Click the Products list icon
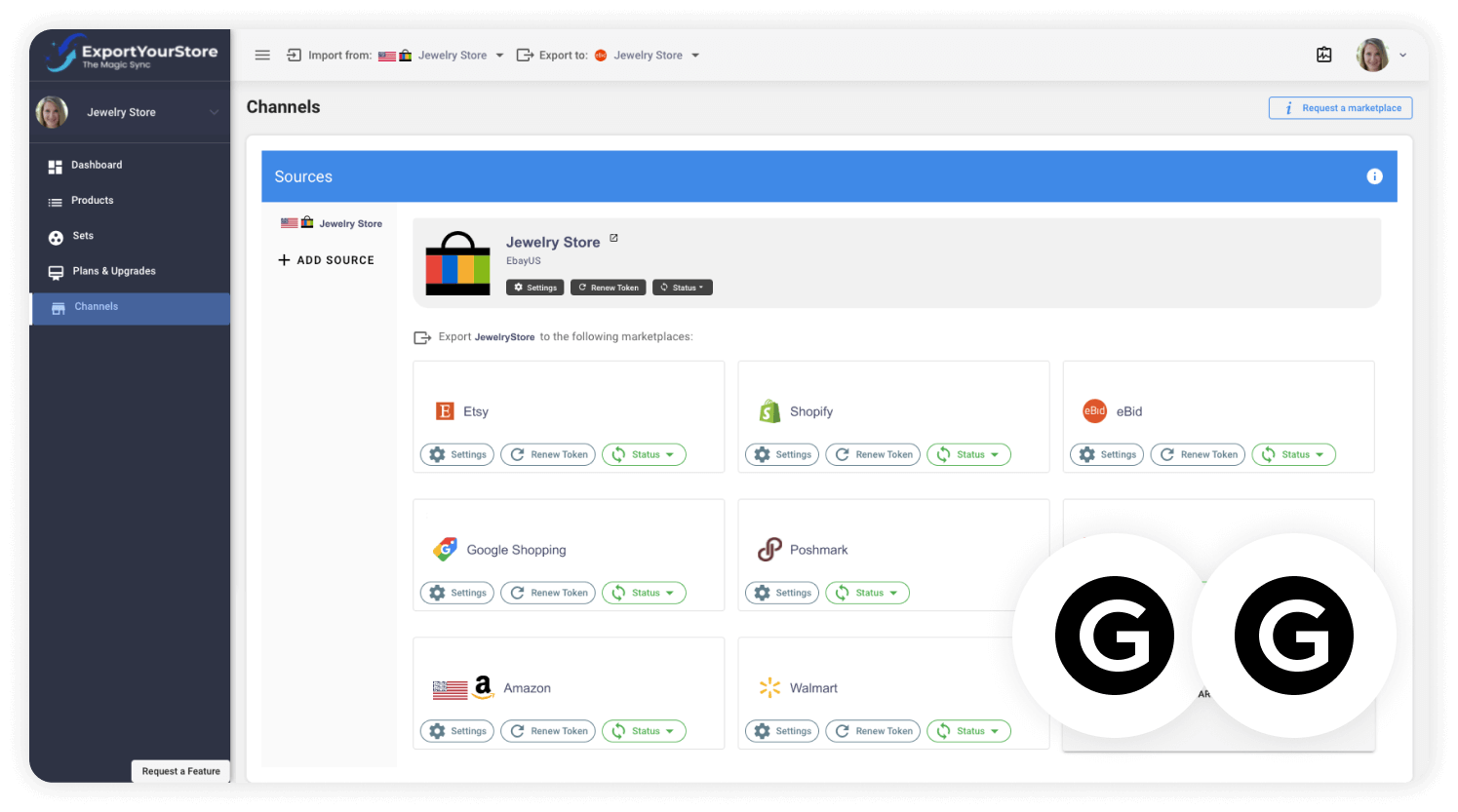Viewport: 1458px width, 812px height. click(x=56, y=202)
